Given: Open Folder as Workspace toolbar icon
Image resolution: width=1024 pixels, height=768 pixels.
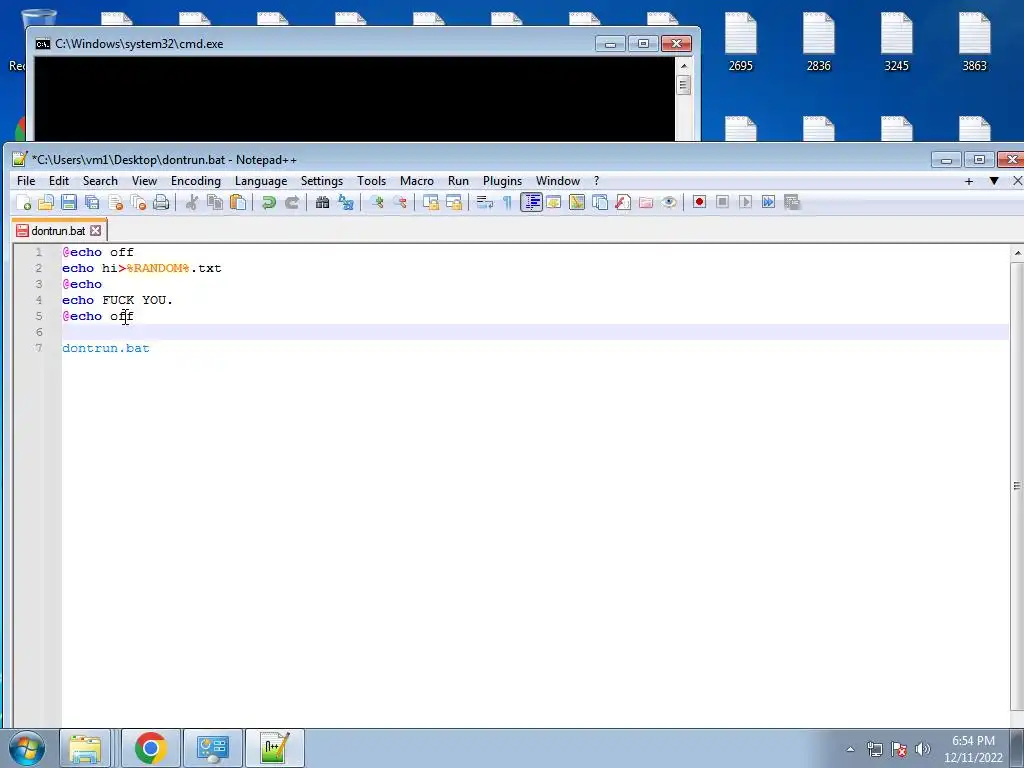Looking at the screenshot, I should point(646,202).
